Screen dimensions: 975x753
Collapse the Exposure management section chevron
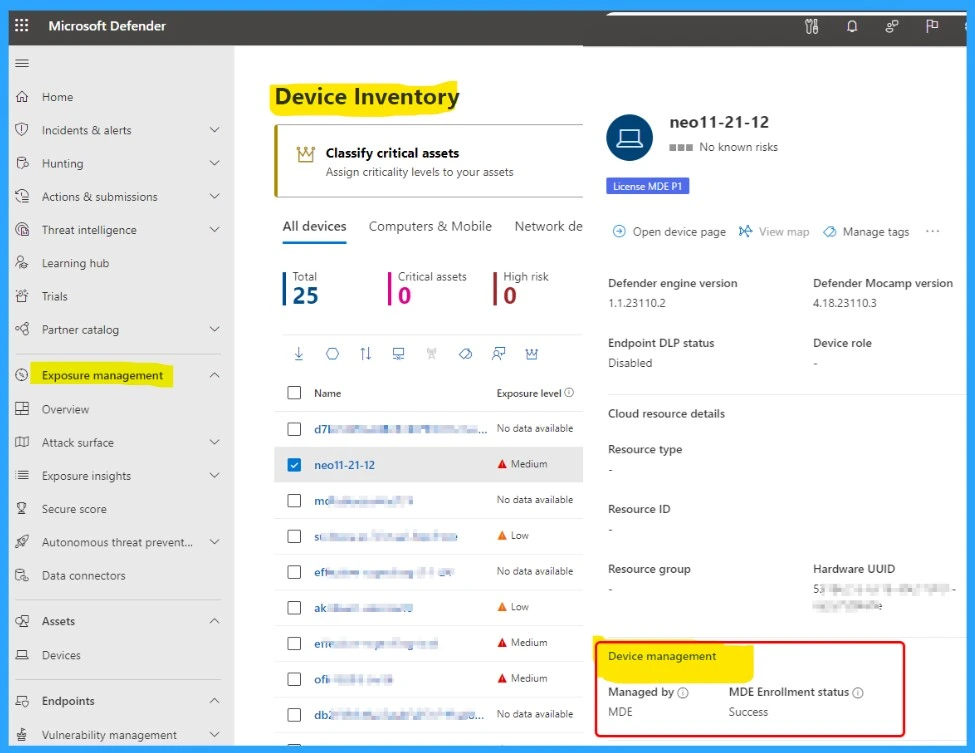(215, 375)
